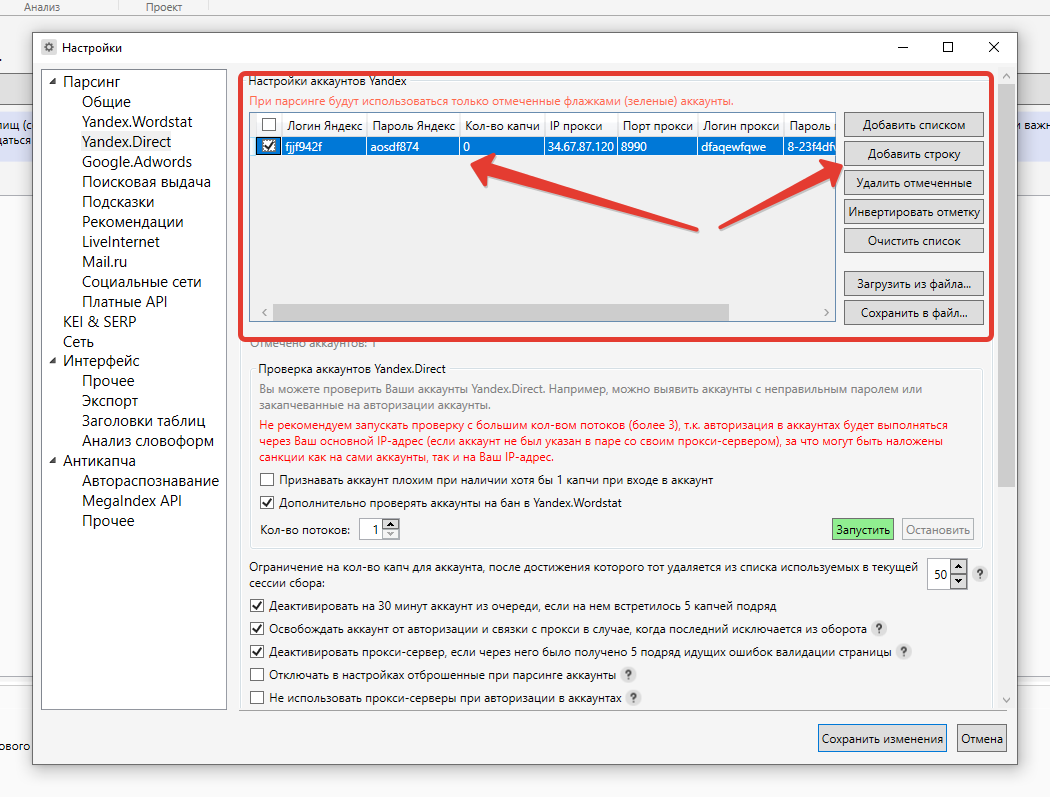The height and width of the screenshot is (797, 1050).
Task: Click the password cell aosdf874
Action: tap(413, 147)
